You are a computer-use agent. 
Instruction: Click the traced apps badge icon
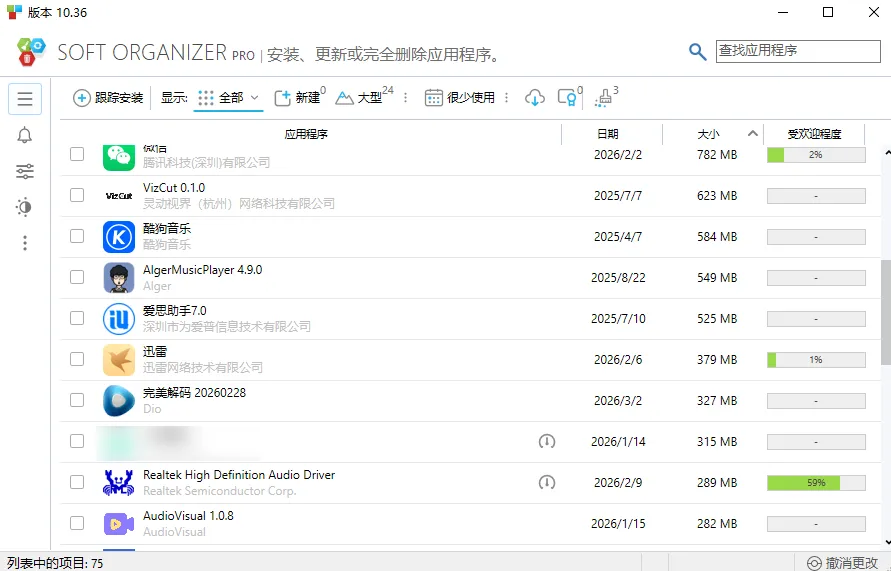569,97
